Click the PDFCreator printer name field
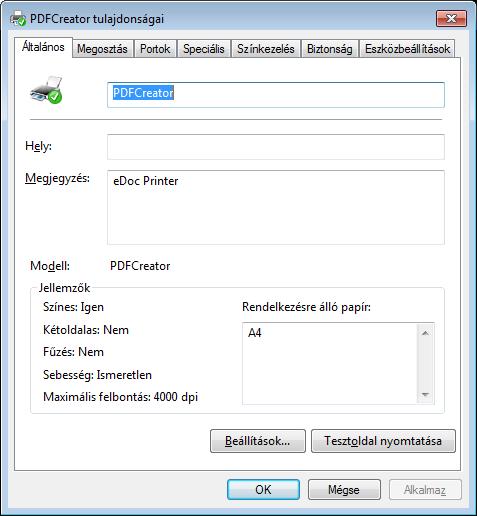Image resolution: width=477 pixels, height=516 pixels. (x=276, y=95)
